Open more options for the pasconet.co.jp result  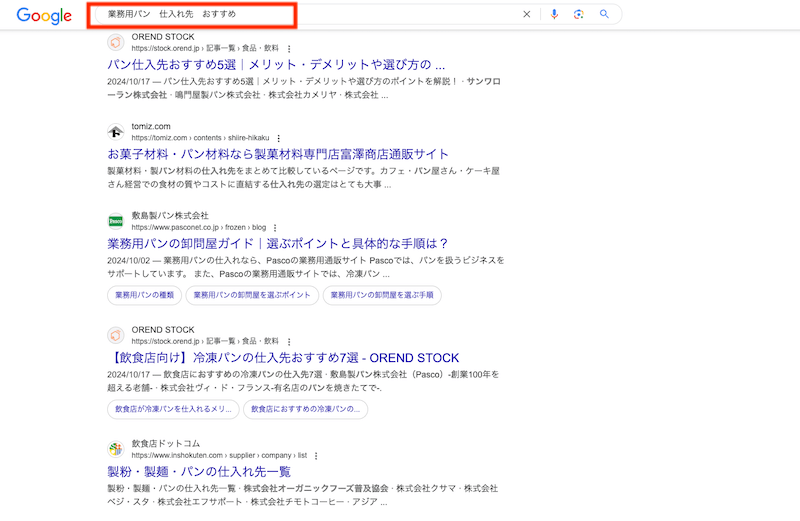pyautogui.click(x=275, y=228)
